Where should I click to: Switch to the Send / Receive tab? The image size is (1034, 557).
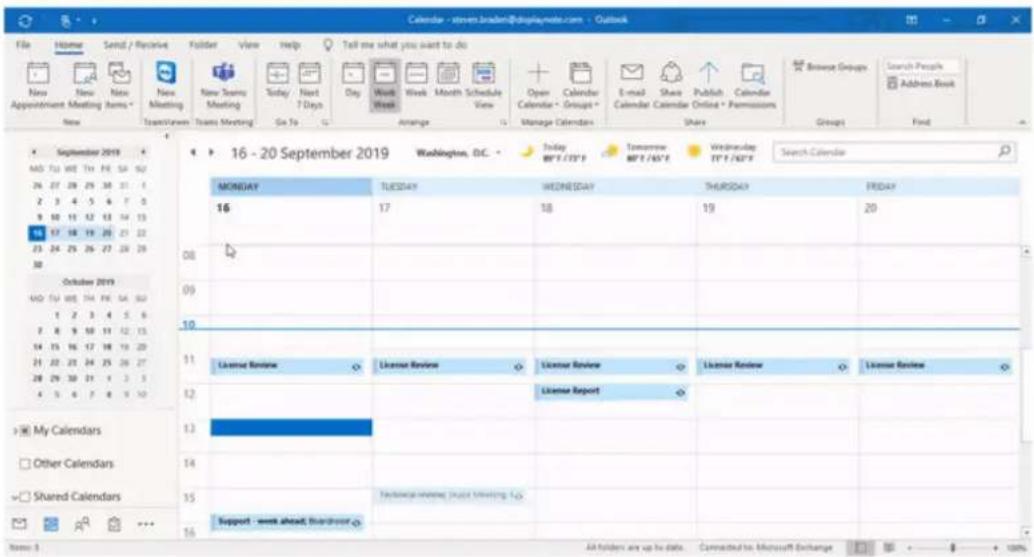point(135,45)
